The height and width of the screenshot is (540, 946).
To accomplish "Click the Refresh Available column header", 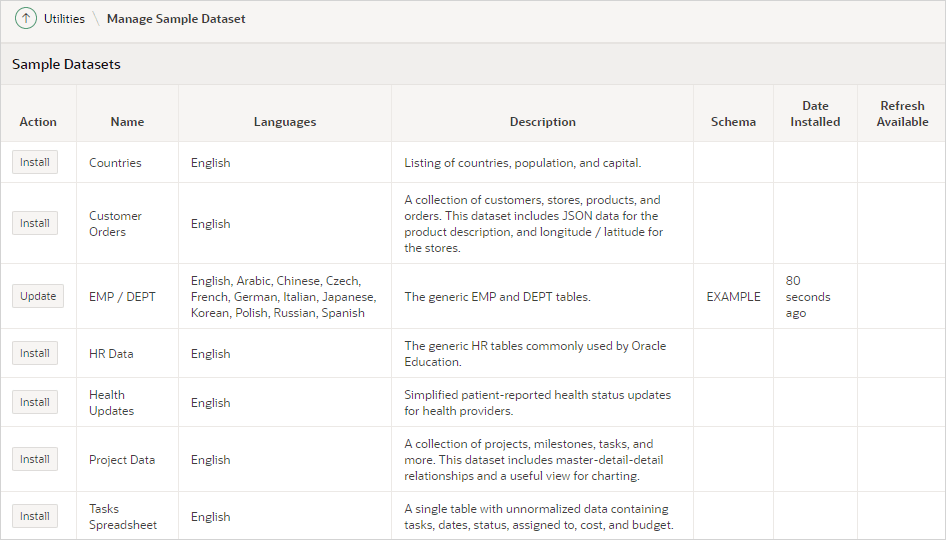I will click(903, 113).
